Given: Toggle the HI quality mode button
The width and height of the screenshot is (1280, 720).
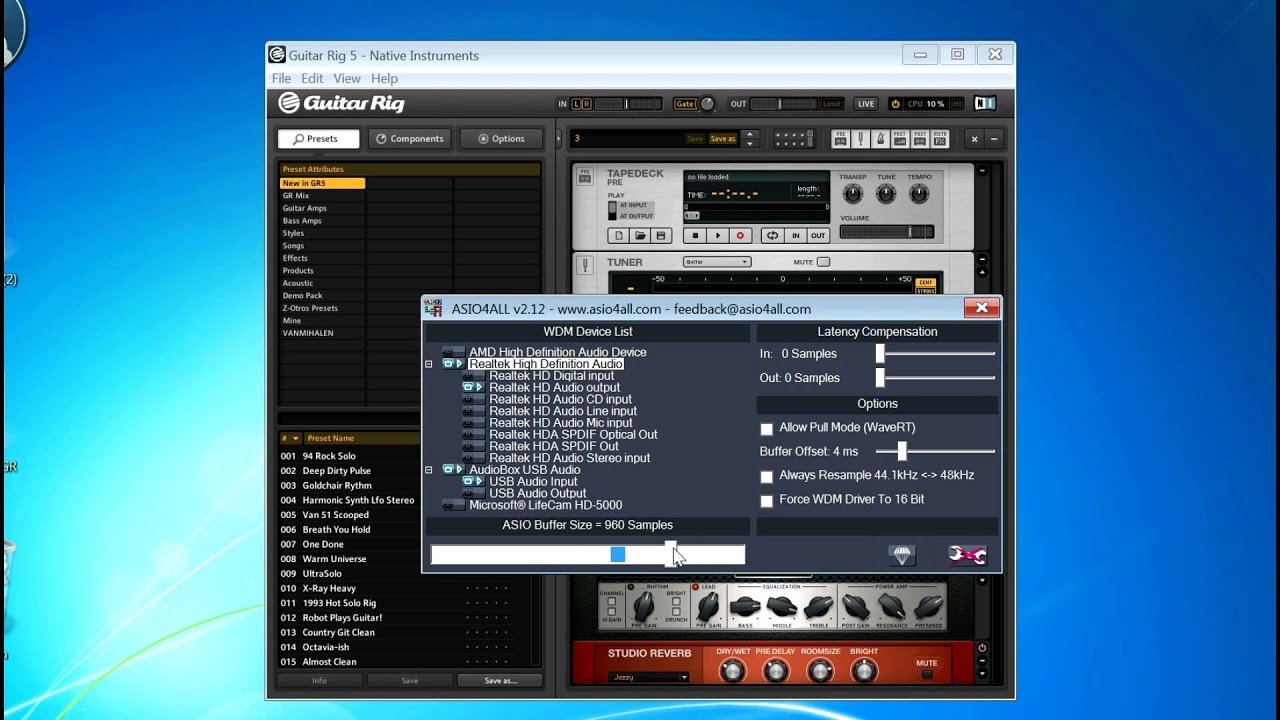Looking at the screenshot, I should [x=956, y=104].
